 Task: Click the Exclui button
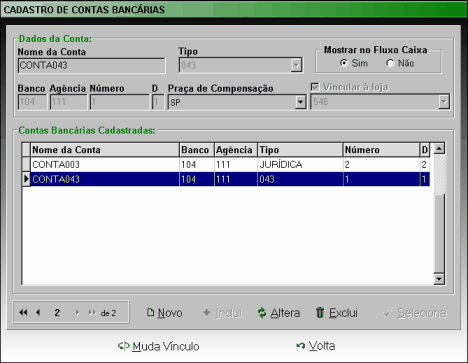pyautogui.click(x=336, y=313)
